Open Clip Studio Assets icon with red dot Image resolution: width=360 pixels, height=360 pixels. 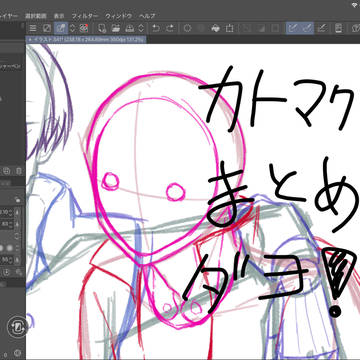pyautogui.click(x=84, y=28)
